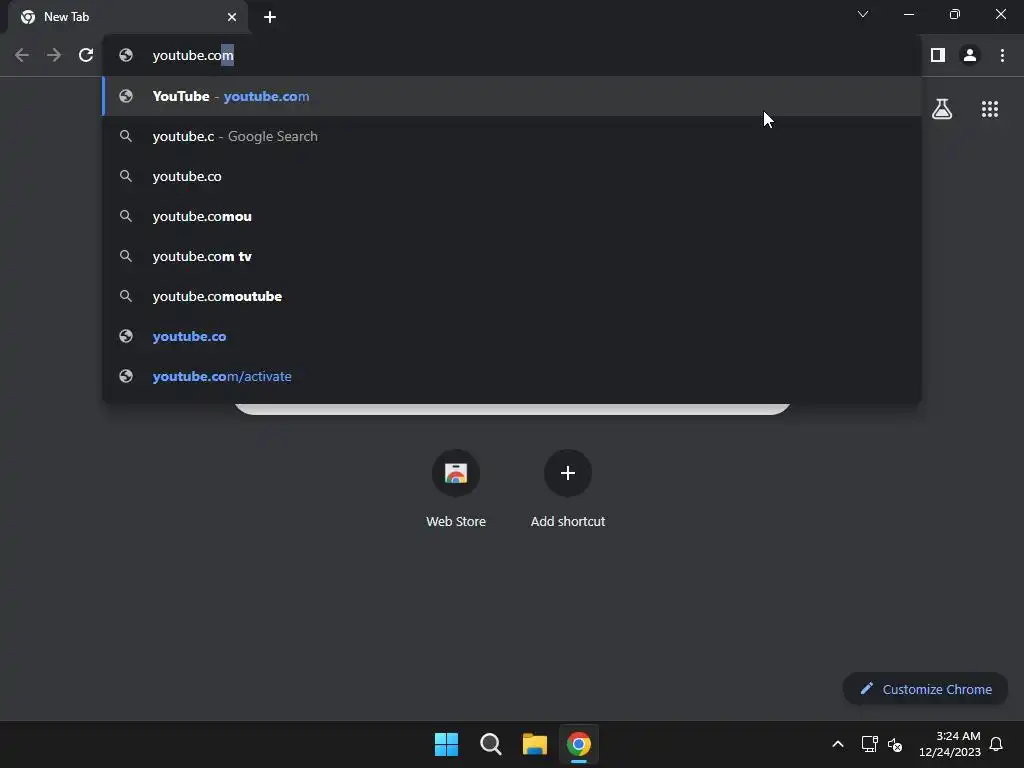This screenshot has height=768, width=1024.
Task: Click the Customize Chrome button
Action: 925,689
